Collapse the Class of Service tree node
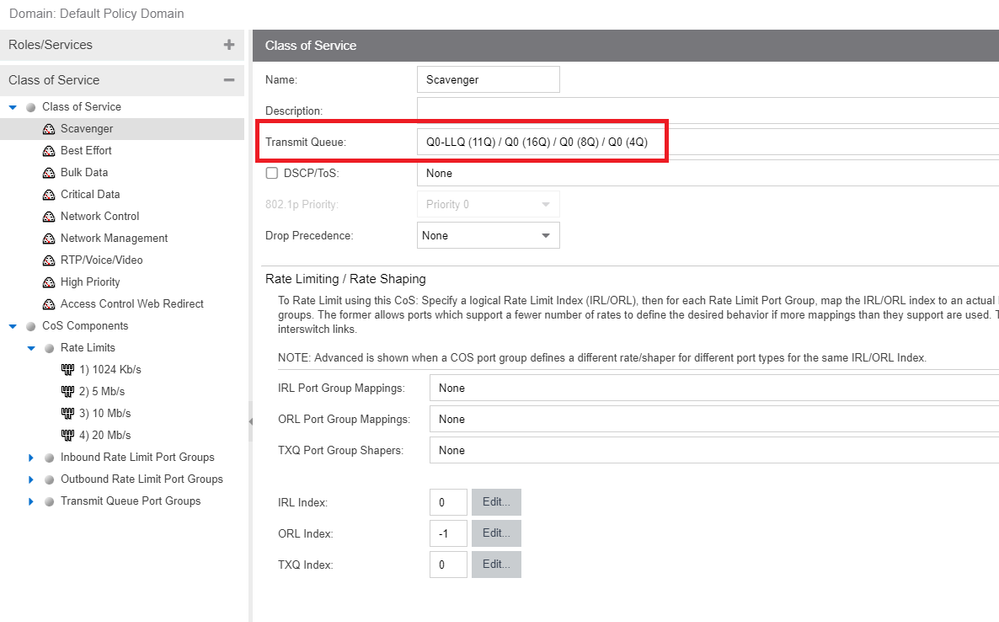 click(13, 107)
